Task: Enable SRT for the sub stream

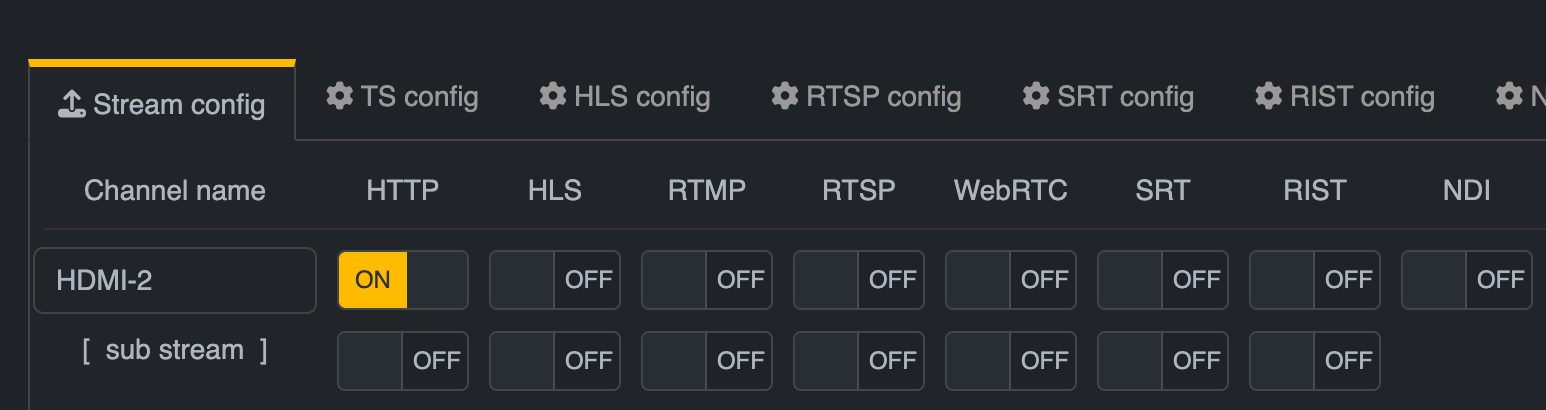Action: click(1163, 361)
